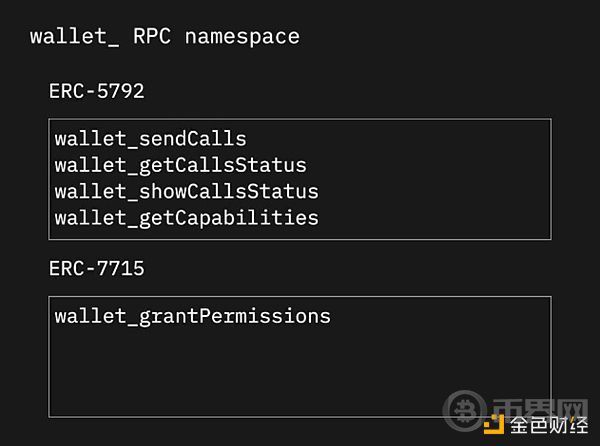This screenshot has width=600, height=446.
Task: Click the RPC word in the heading
Action: (152, 37)
